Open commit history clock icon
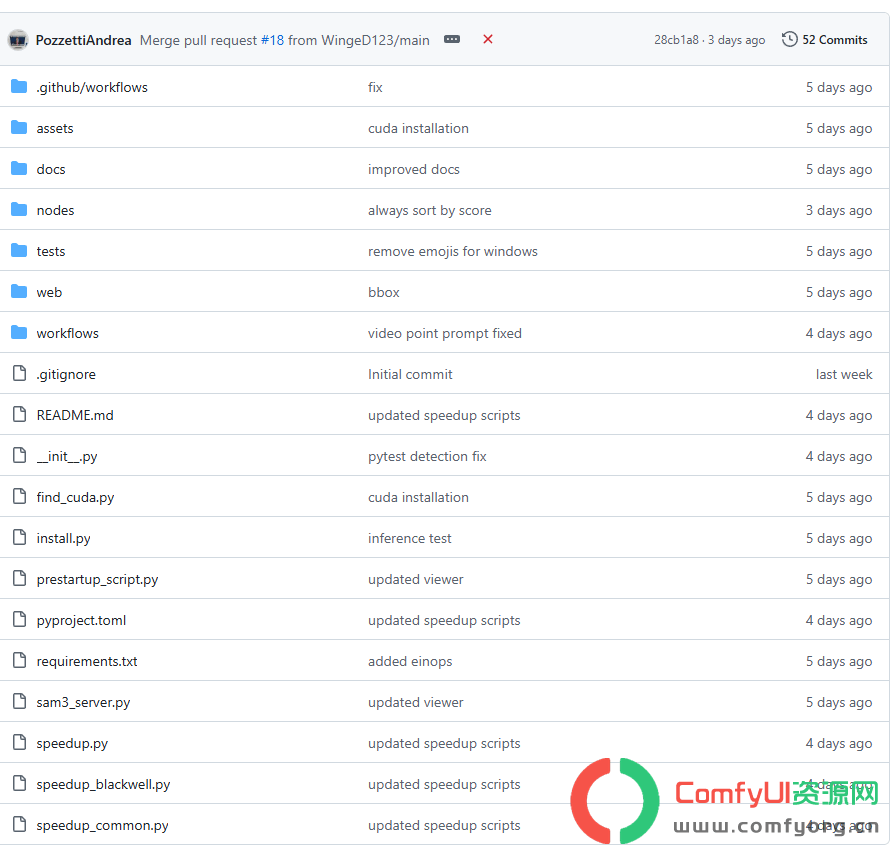This screenshot has width=892, height=855. tap(789, 39)
